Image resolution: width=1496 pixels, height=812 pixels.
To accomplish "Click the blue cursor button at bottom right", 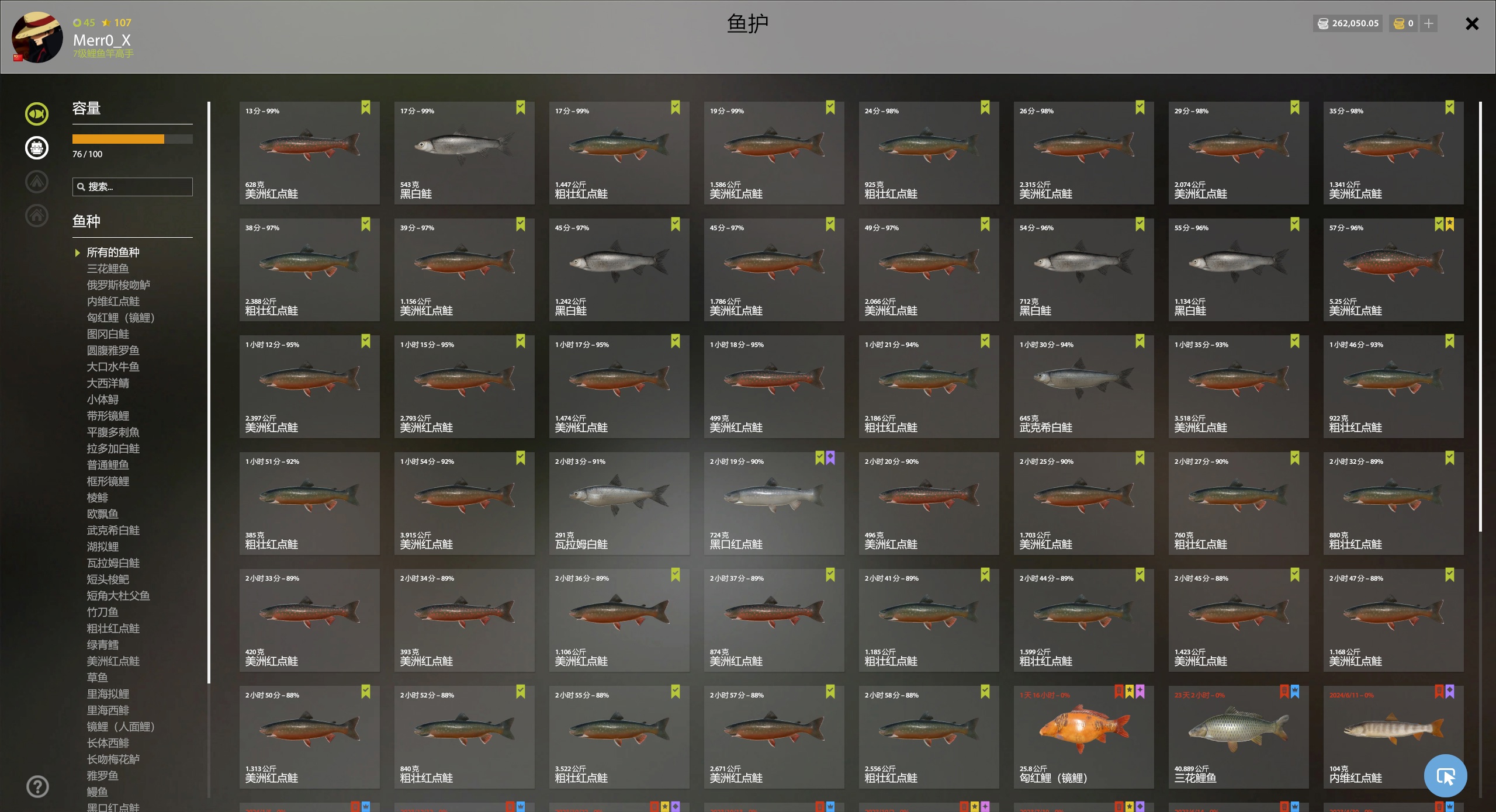I will [1445, 776].
